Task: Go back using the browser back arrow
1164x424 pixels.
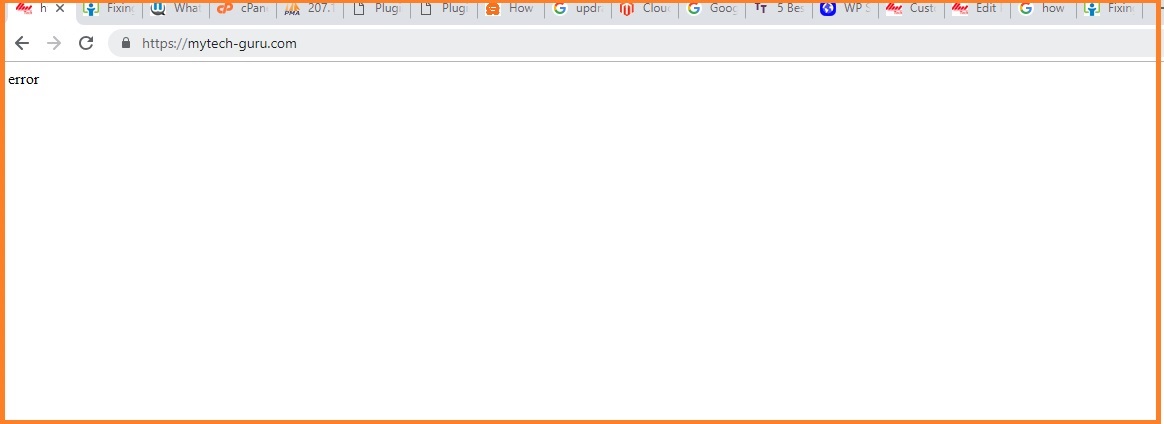Action: point(22,43)
